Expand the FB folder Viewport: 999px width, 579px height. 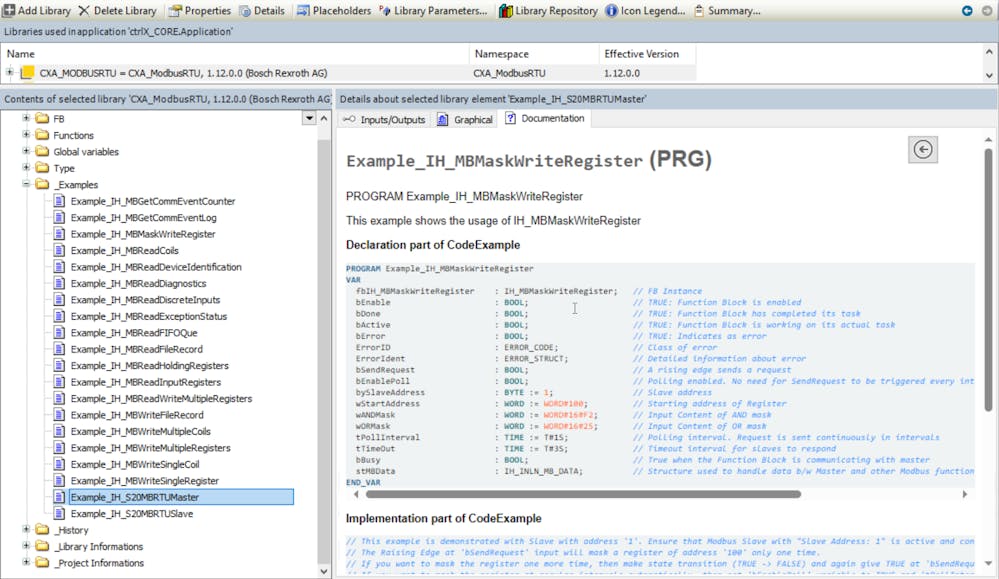click(27, 119)
